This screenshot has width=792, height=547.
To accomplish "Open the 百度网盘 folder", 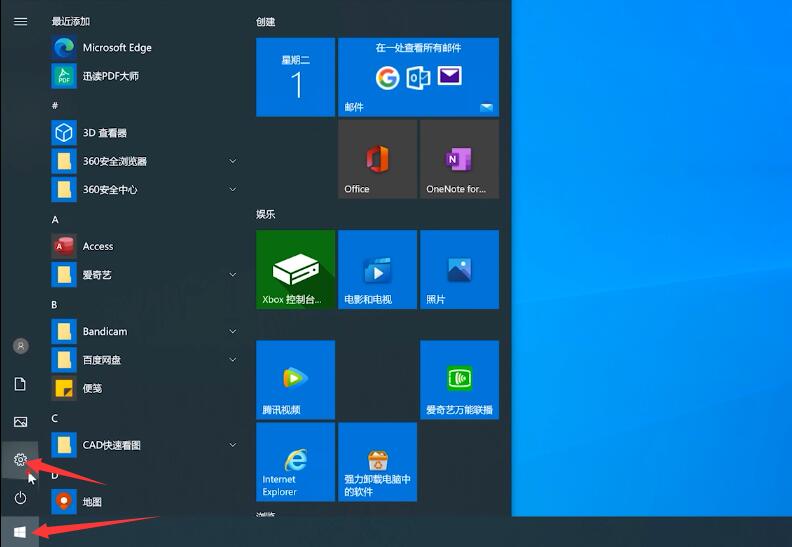I will point(144,360).
